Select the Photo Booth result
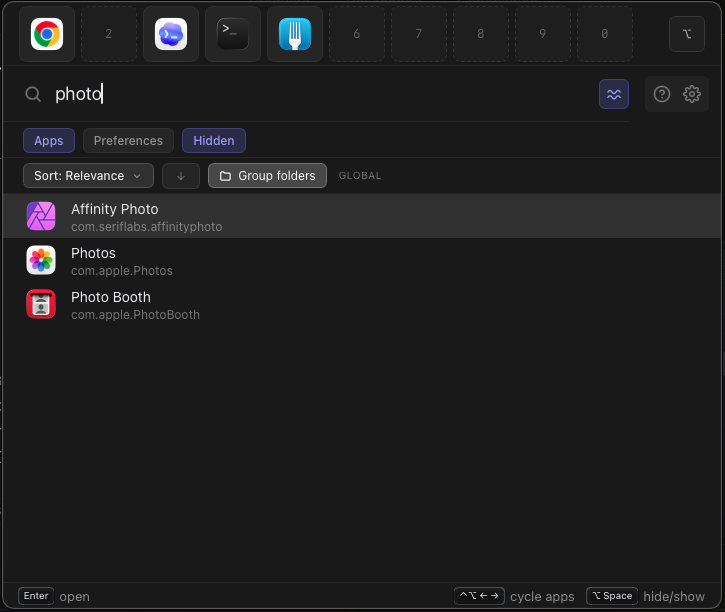 point(362,304)
